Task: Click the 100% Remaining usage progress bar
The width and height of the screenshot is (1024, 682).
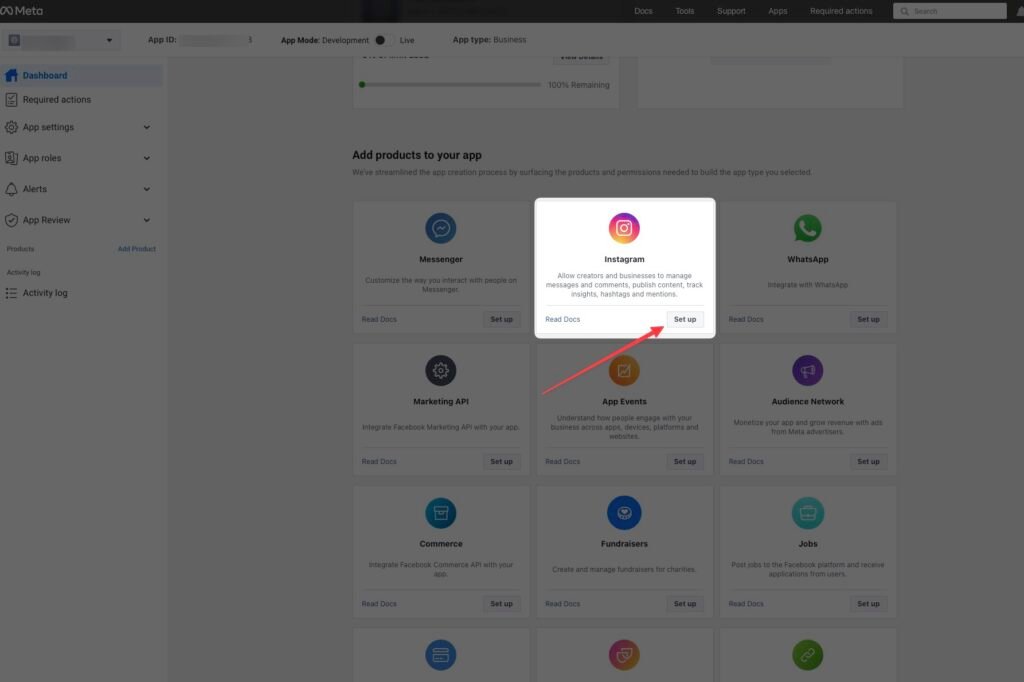Action: tap(450, 84)
